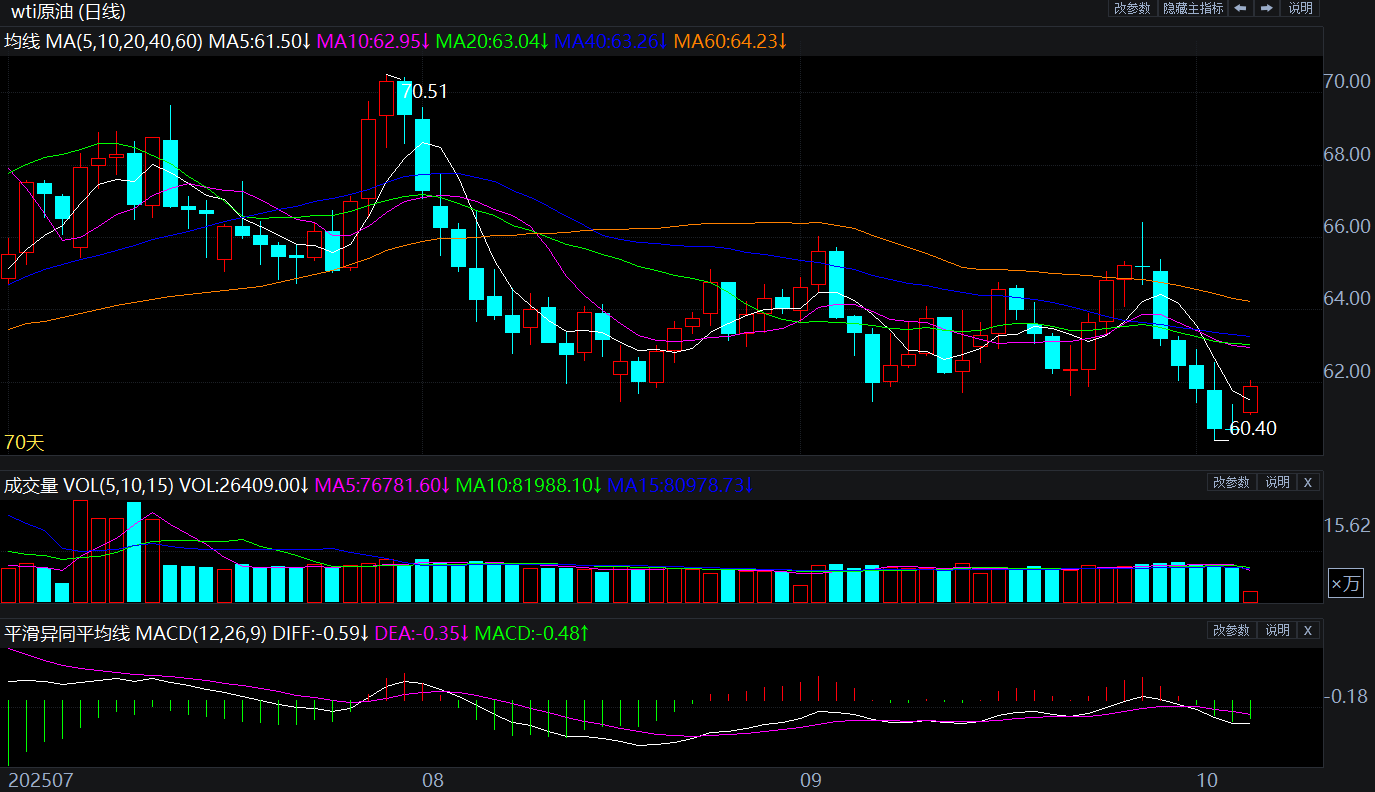Close the 成交量 volume panel with X
This screenshot has height=792, width=1375.
point(1307,482)
